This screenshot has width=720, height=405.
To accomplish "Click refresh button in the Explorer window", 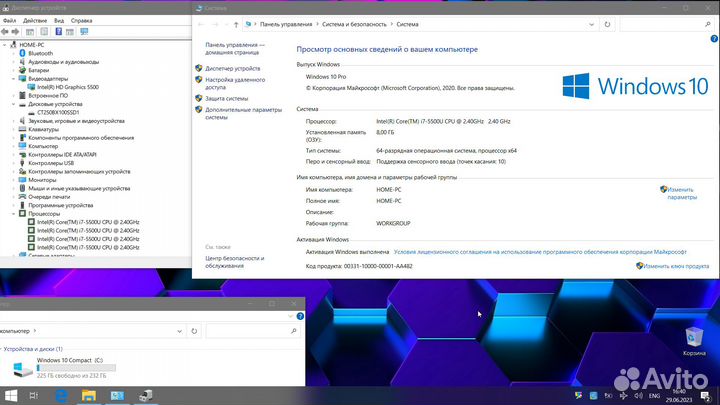I will click(x=194, y=331).
